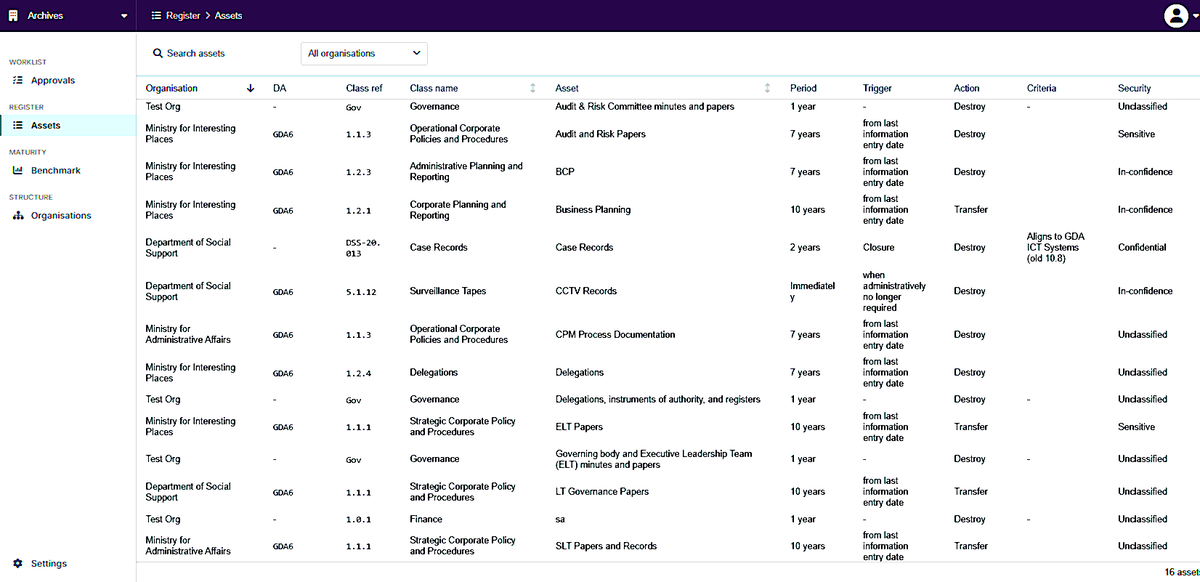Open Settings in the sidebar

pos(49,563)
